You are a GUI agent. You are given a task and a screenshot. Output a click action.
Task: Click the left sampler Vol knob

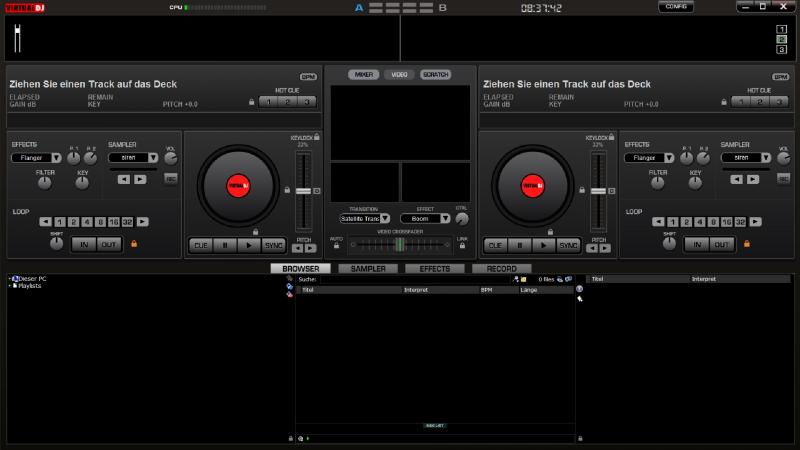170,158
